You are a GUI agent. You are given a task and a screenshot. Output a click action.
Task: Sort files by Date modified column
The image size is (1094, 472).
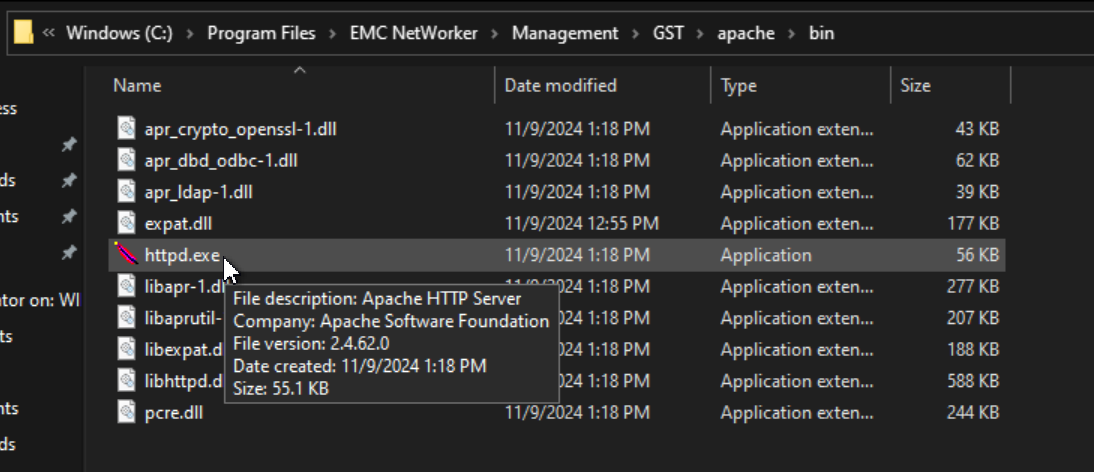point(560,86)
